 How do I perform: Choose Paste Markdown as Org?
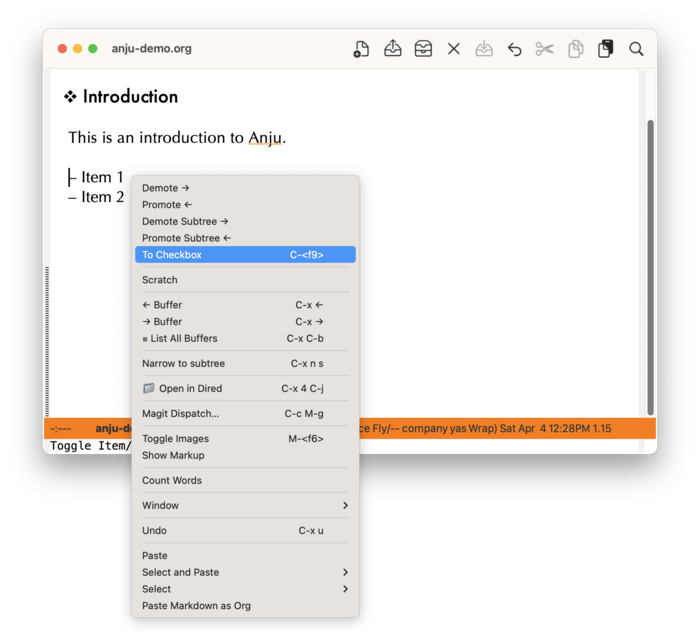245,605
